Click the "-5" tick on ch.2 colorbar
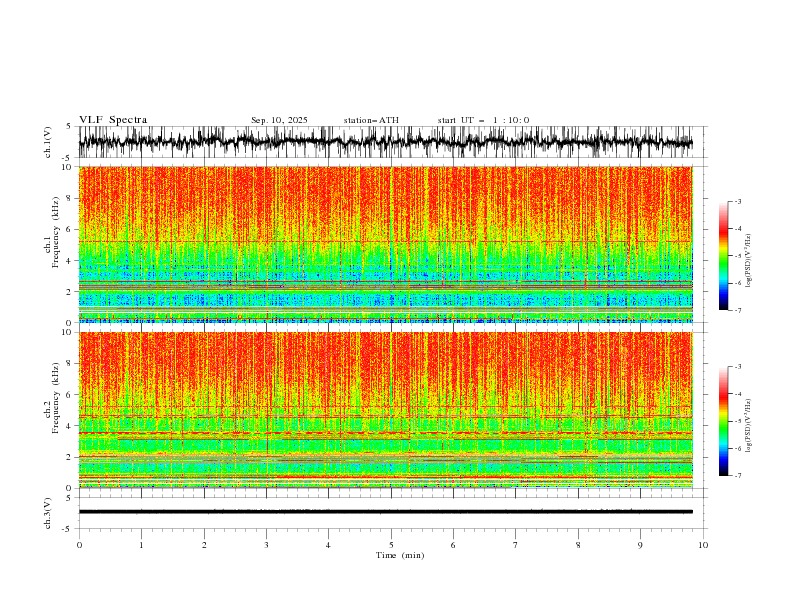Viewport: 792px width, 612px height. tap(737, 421)
